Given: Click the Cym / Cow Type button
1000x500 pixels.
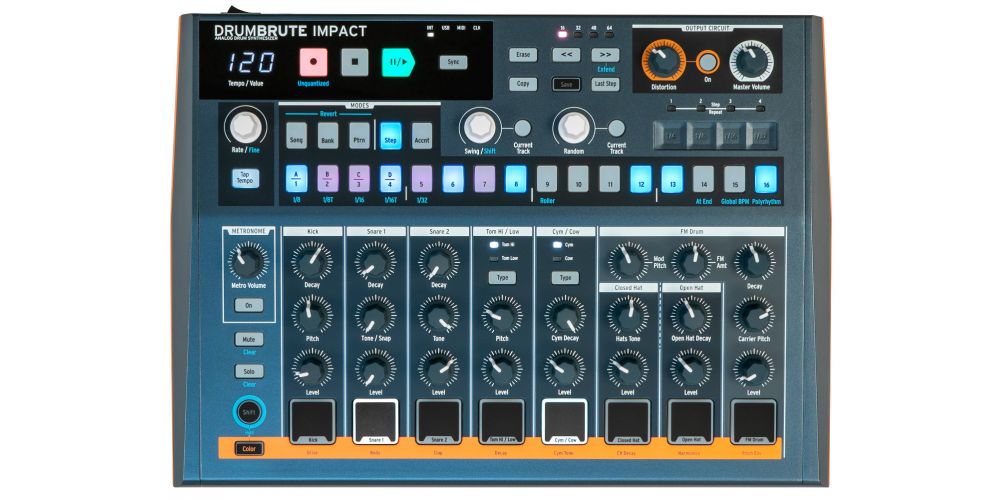Looking at the screenshot, I should pyautogui.click(x=565, y=277).
